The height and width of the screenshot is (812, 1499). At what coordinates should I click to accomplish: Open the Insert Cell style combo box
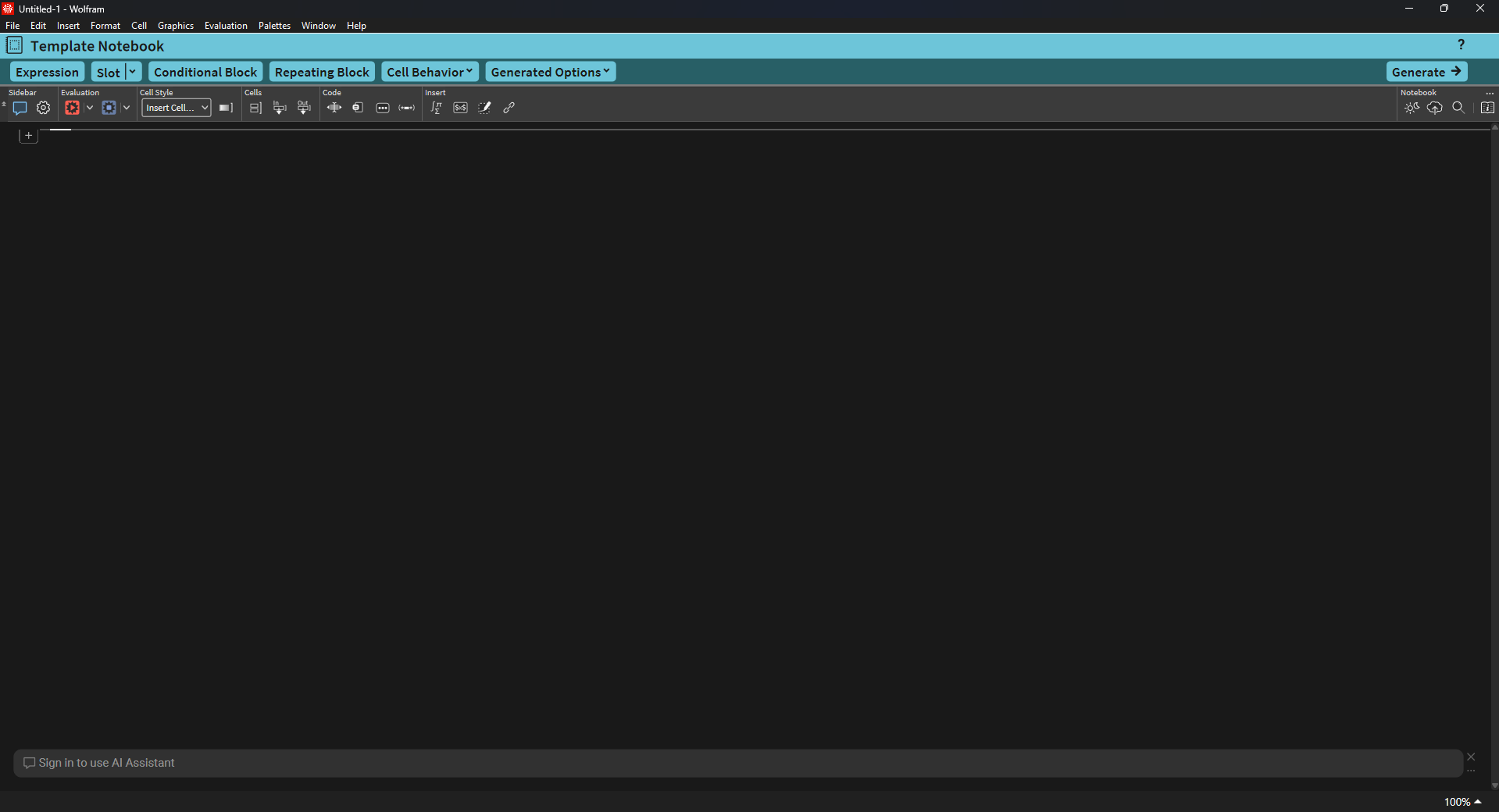point(177,108)
